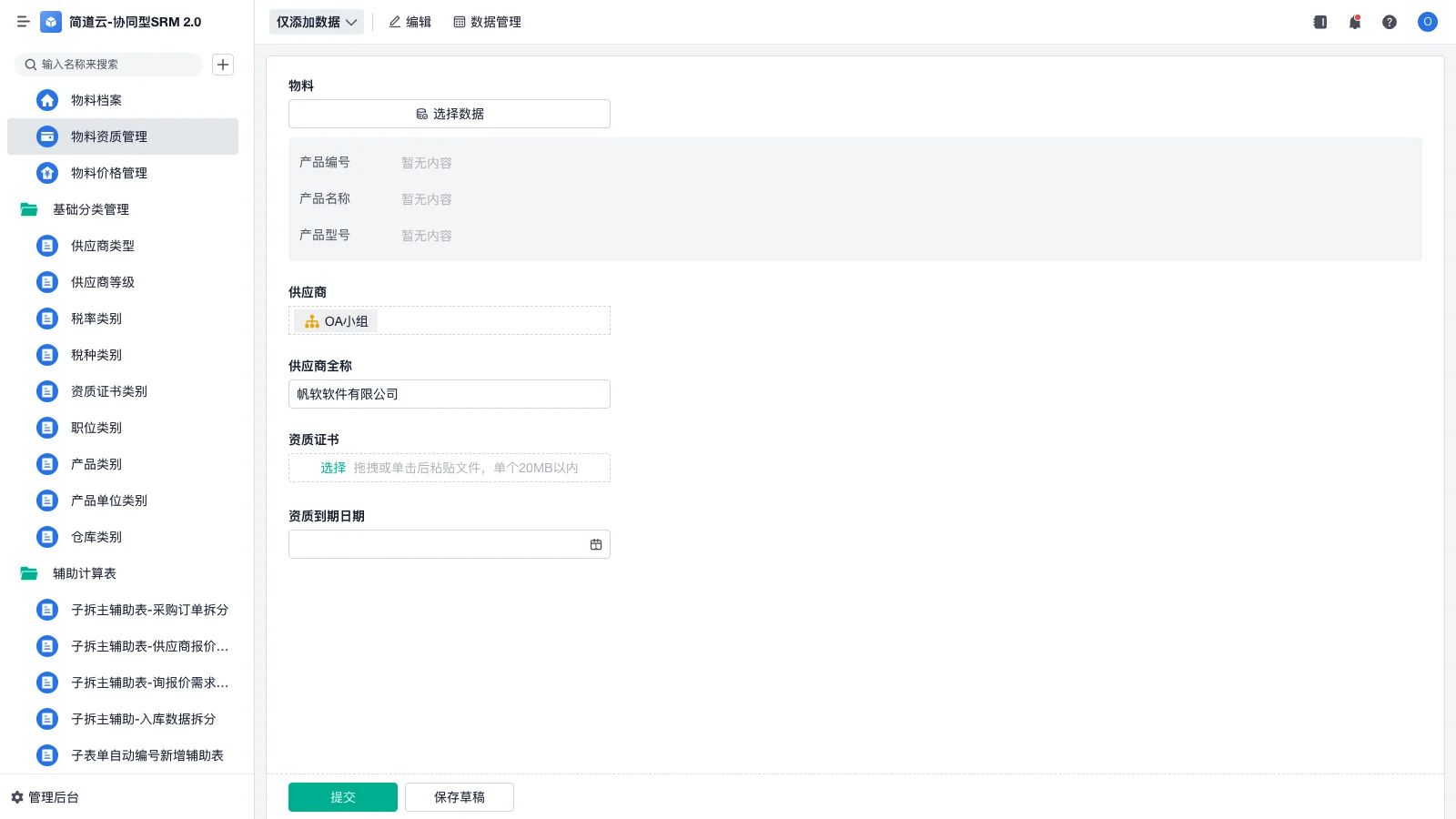
Task: Open the 数据管理 tab
Action: (488, 22)
